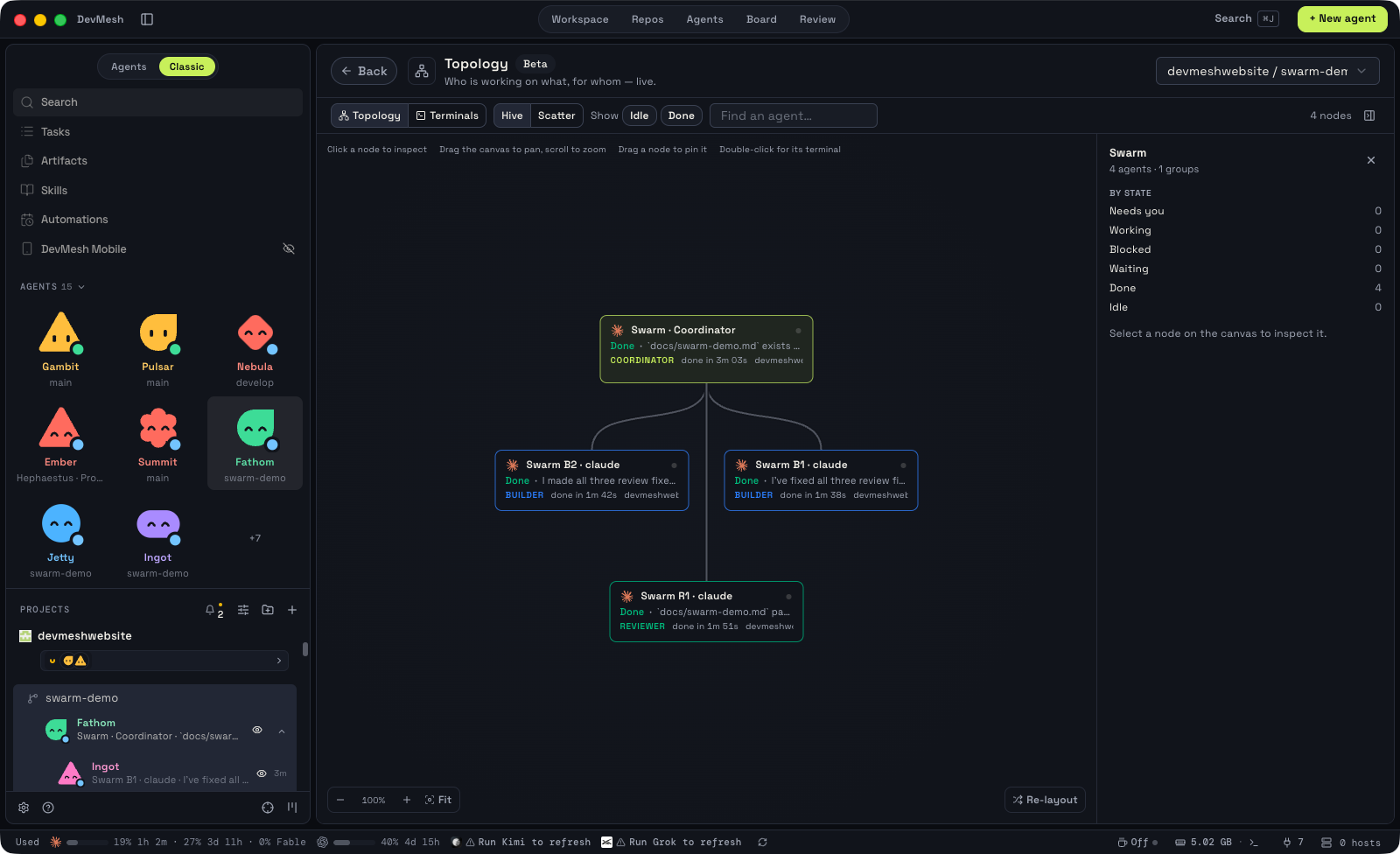1400x854 pixels.
Task: Add a new project with plus icon
Action: [x=292, y=610]
